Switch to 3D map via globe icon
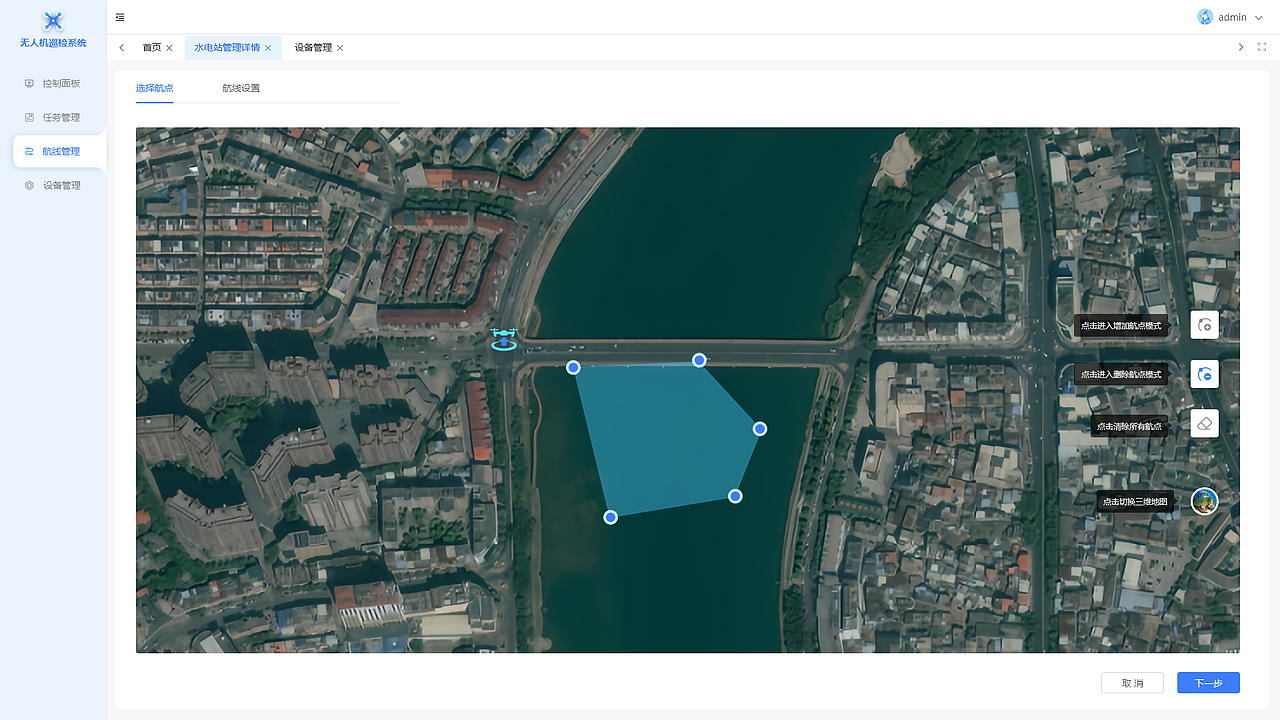The height and width of the screenshot is (720, 1280). (1205, 501)
